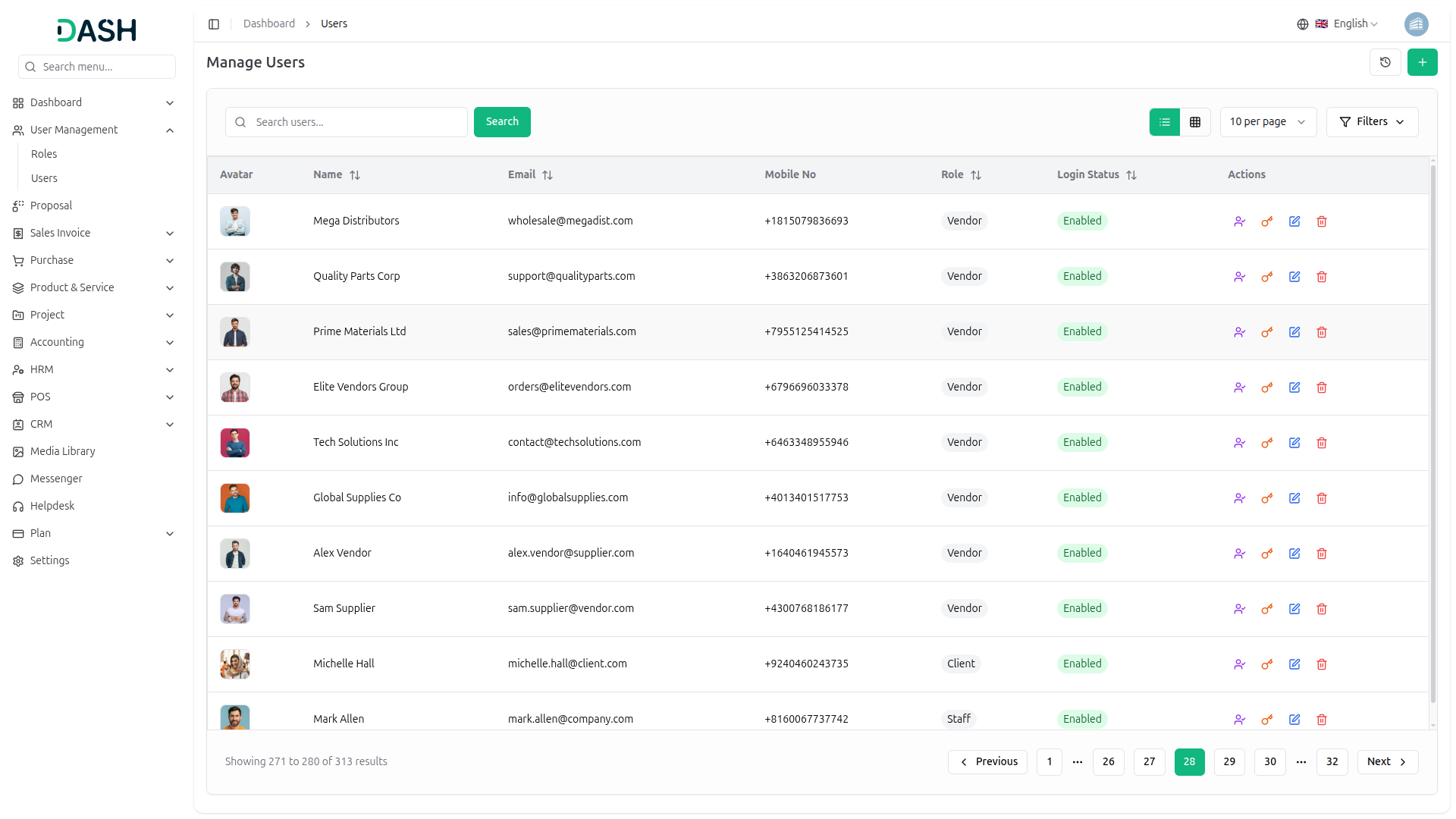Expand the Accounting menu

(94, 343)
